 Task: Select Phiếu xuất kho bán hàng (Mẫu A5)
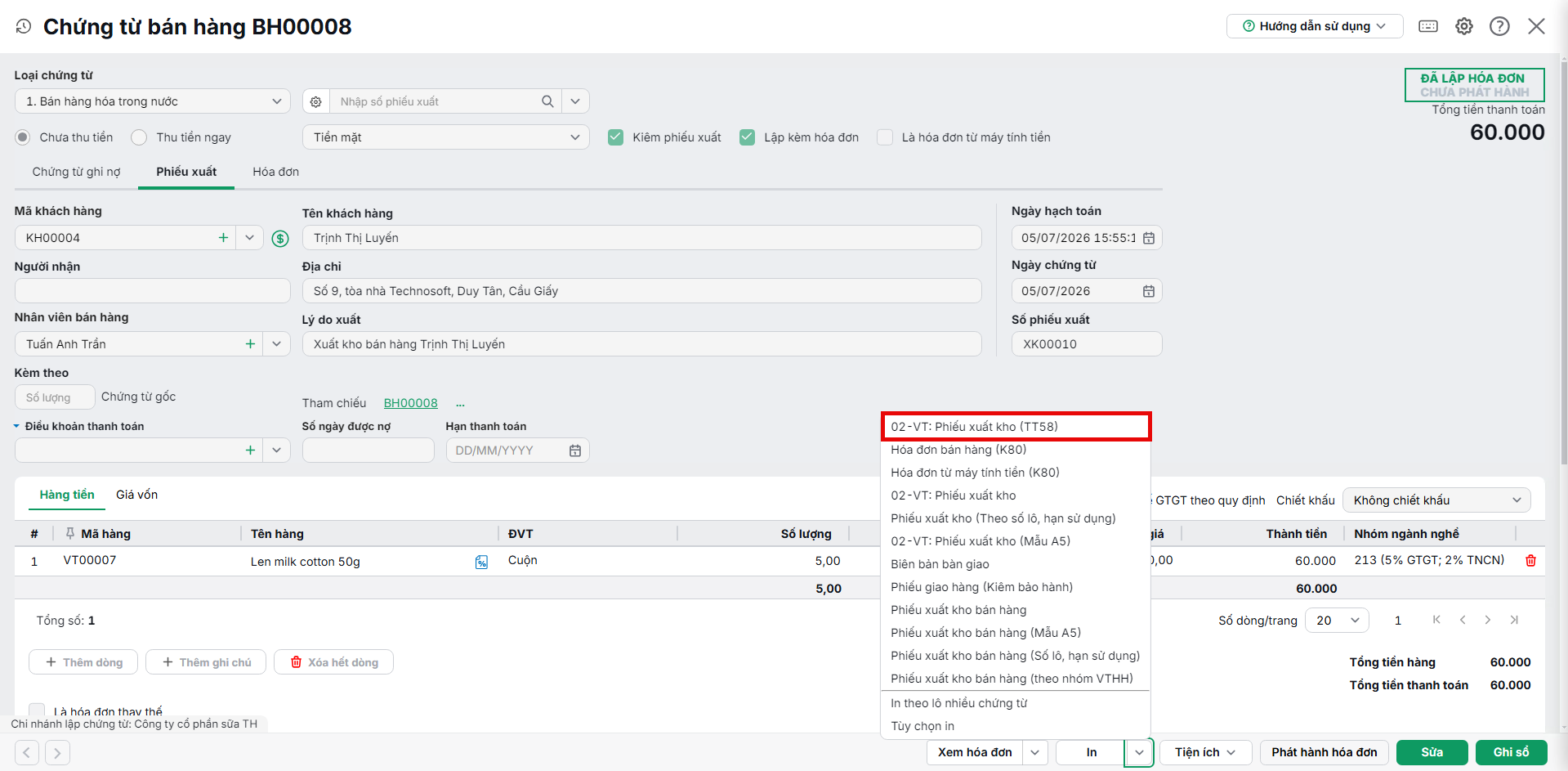click(x=1016, y=633)
